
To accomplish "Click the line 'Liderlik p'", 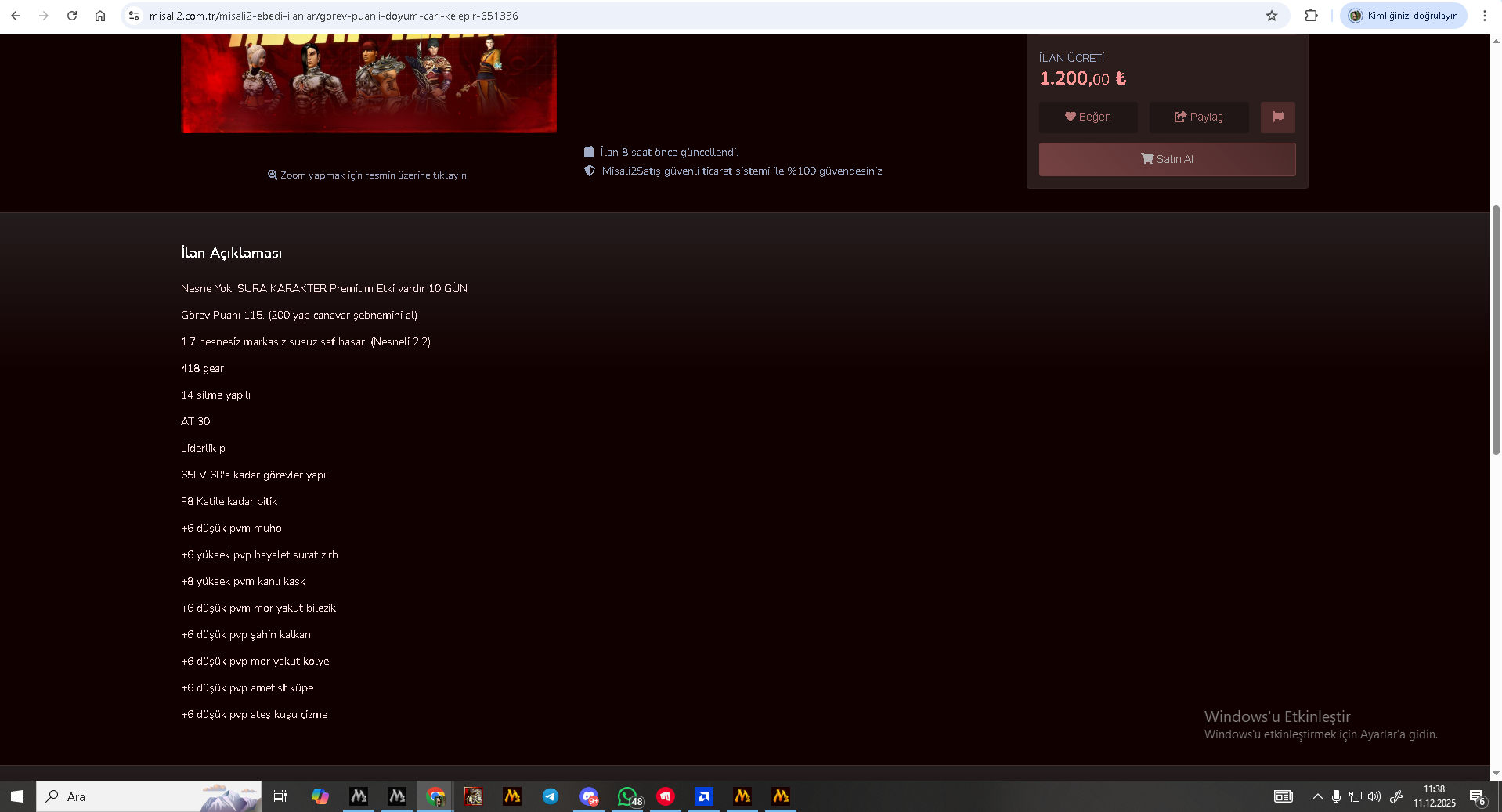I will click(203, 448).
